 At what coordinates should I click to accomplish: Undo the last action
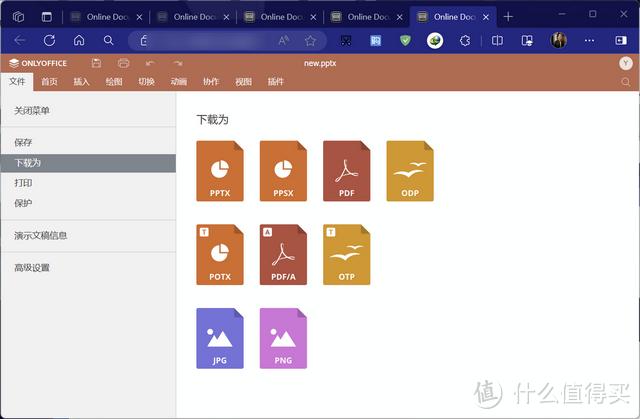tap(150, 63)
